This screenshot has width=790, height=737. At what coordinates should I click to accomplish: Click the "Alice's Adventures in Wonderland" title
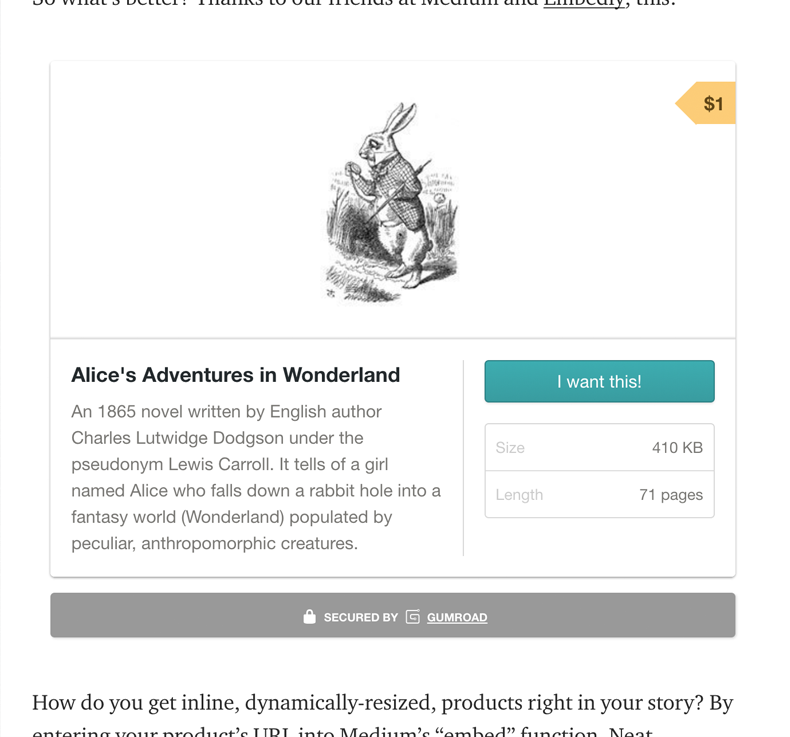coord(235,375)
